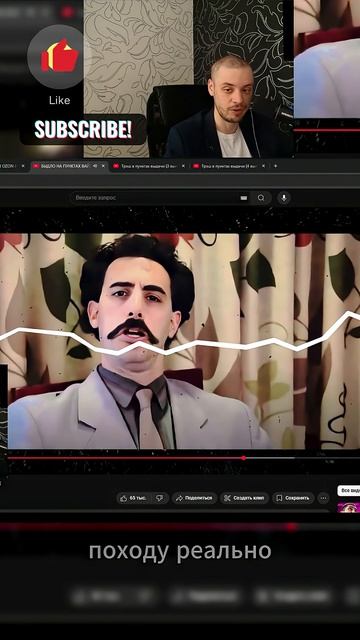
Task: Mute the audio icon on the active tab
Action: [x=95, y=166]
